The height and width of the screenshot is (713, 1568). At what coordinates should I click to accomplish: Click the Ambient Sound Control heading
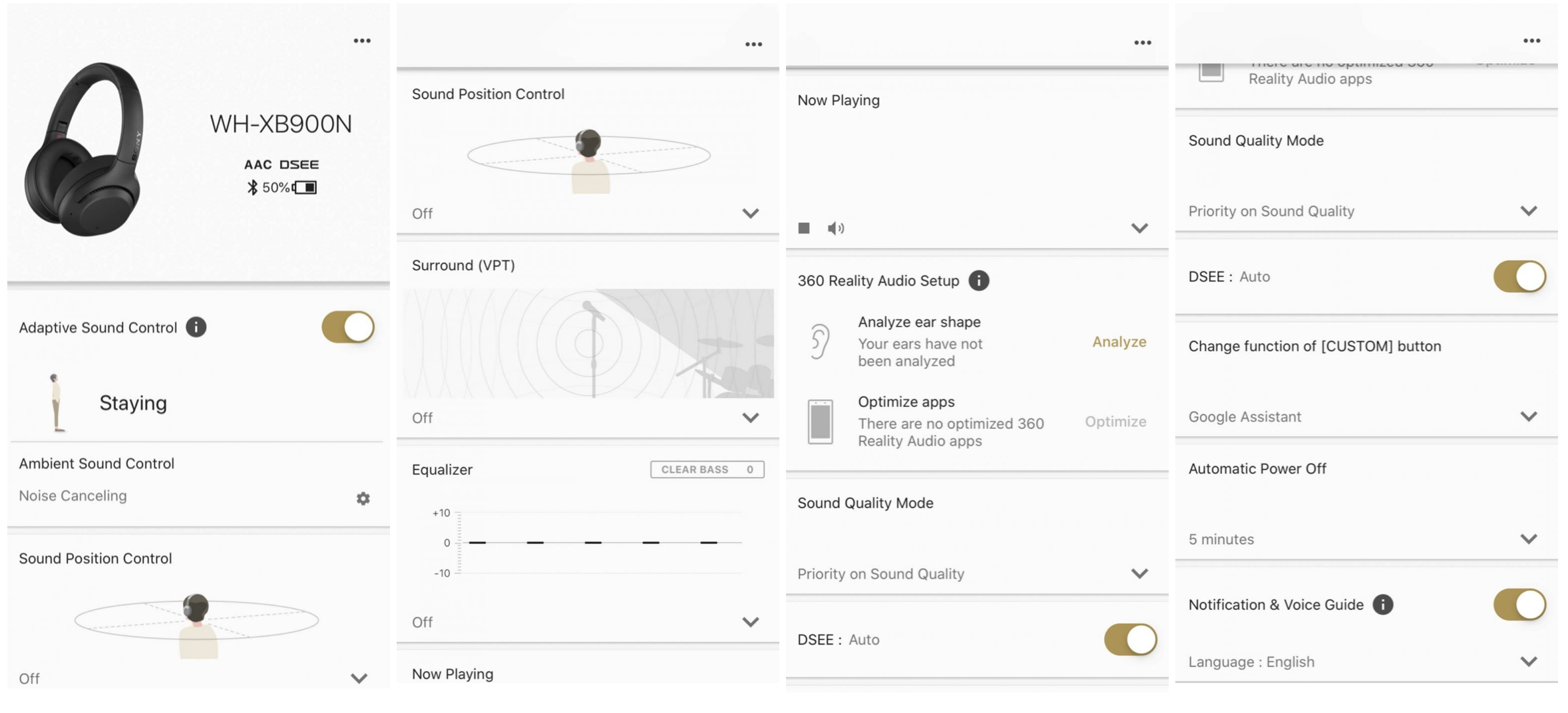pos(97,464)
